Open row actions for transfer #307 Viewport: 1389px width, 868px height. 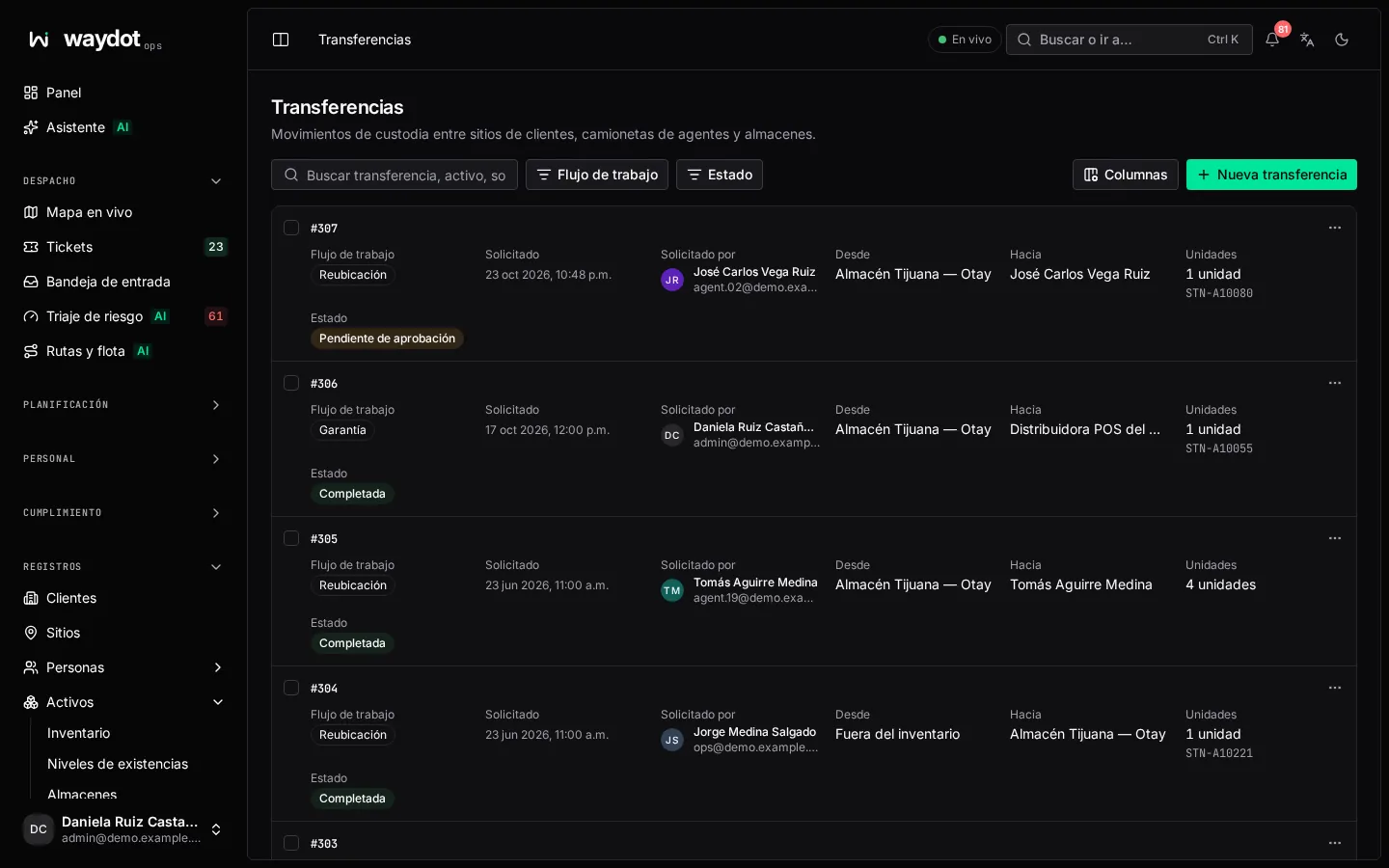point(1335,228)
